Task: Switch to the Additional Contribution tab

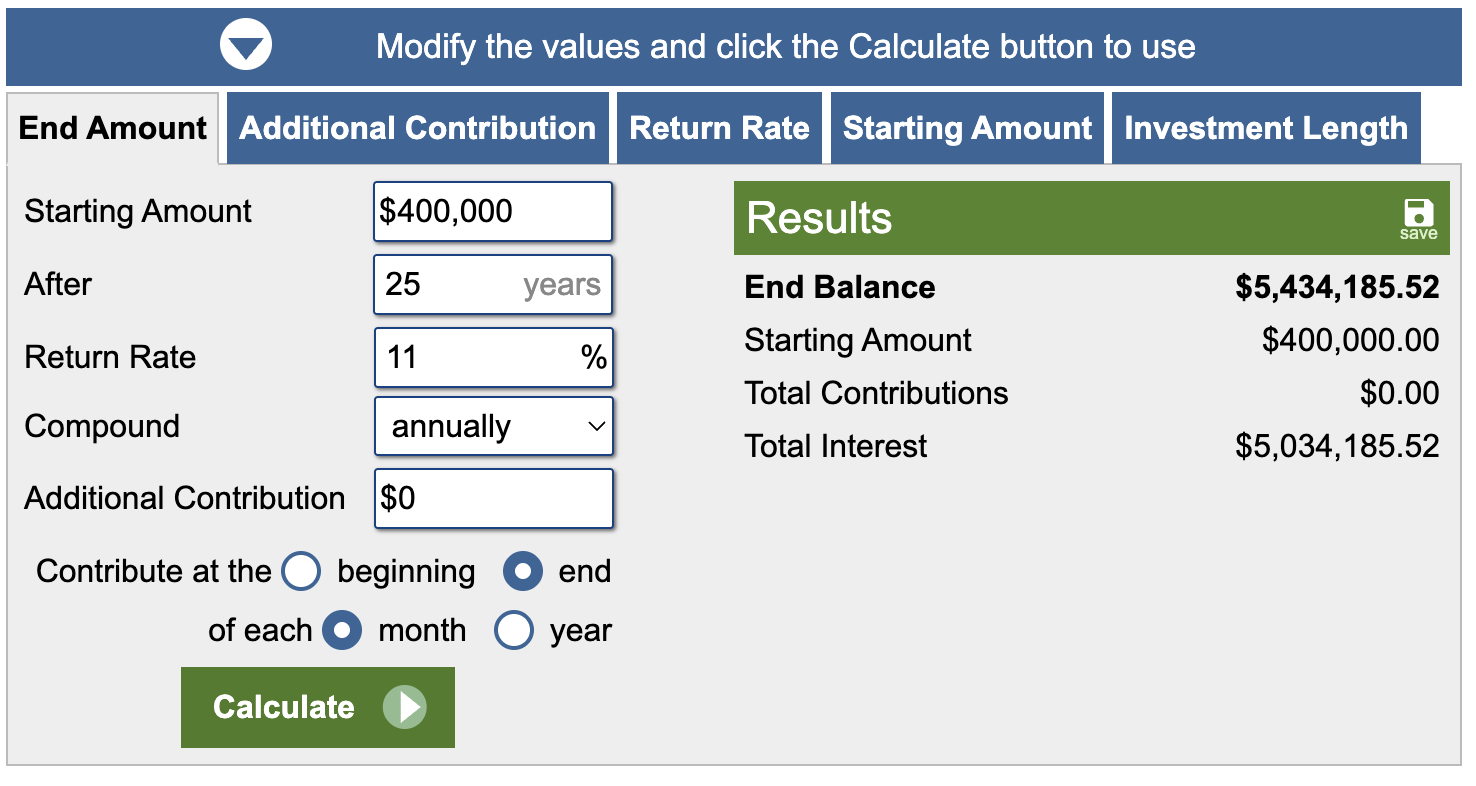Action: (418, 128)
